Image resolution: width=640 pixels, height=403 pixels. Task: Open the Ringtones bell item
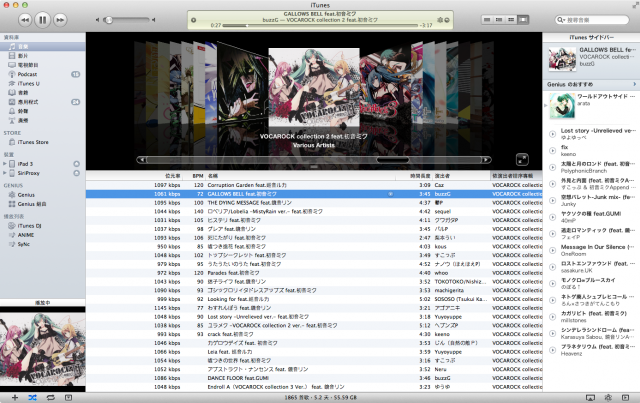tap(42, 111)
